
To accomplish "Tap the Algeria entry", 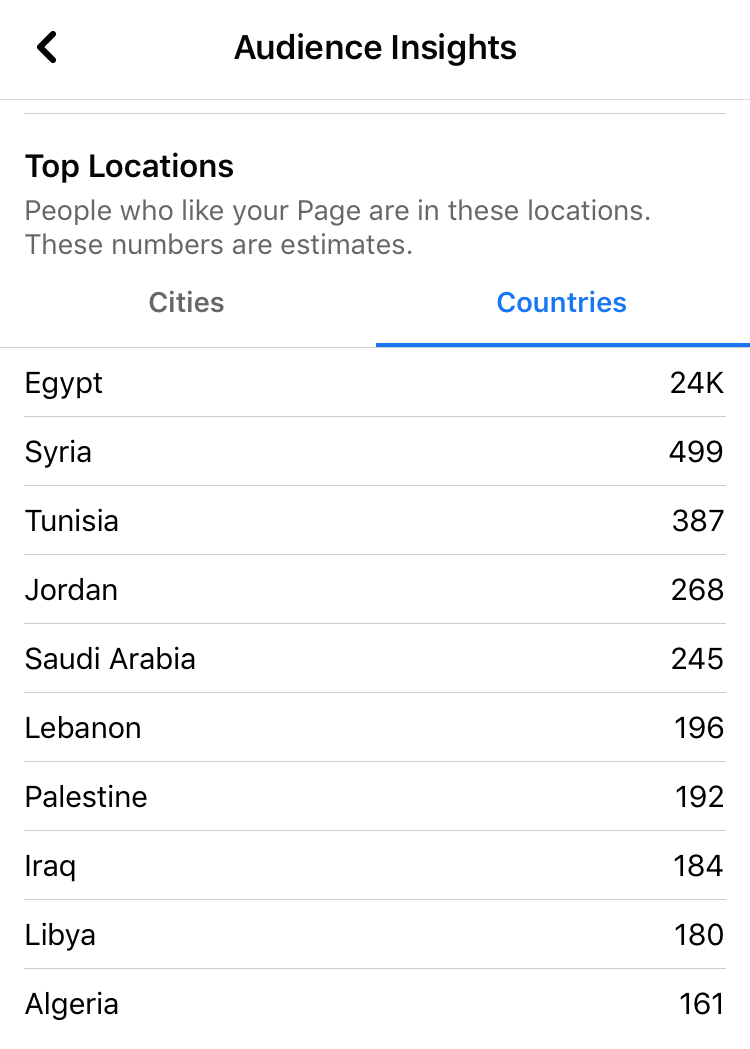I will [x=375, y=1004].
